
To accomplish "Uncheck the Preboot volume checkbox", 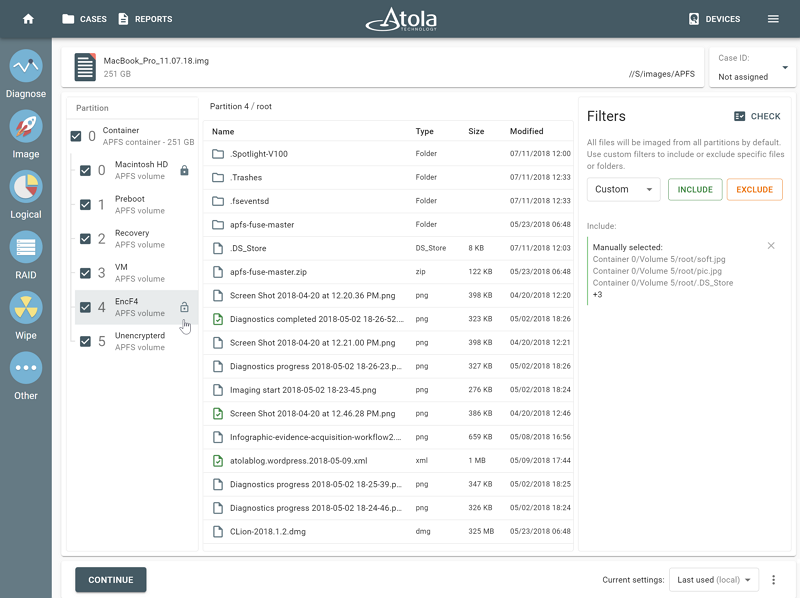I will (85, 205).
